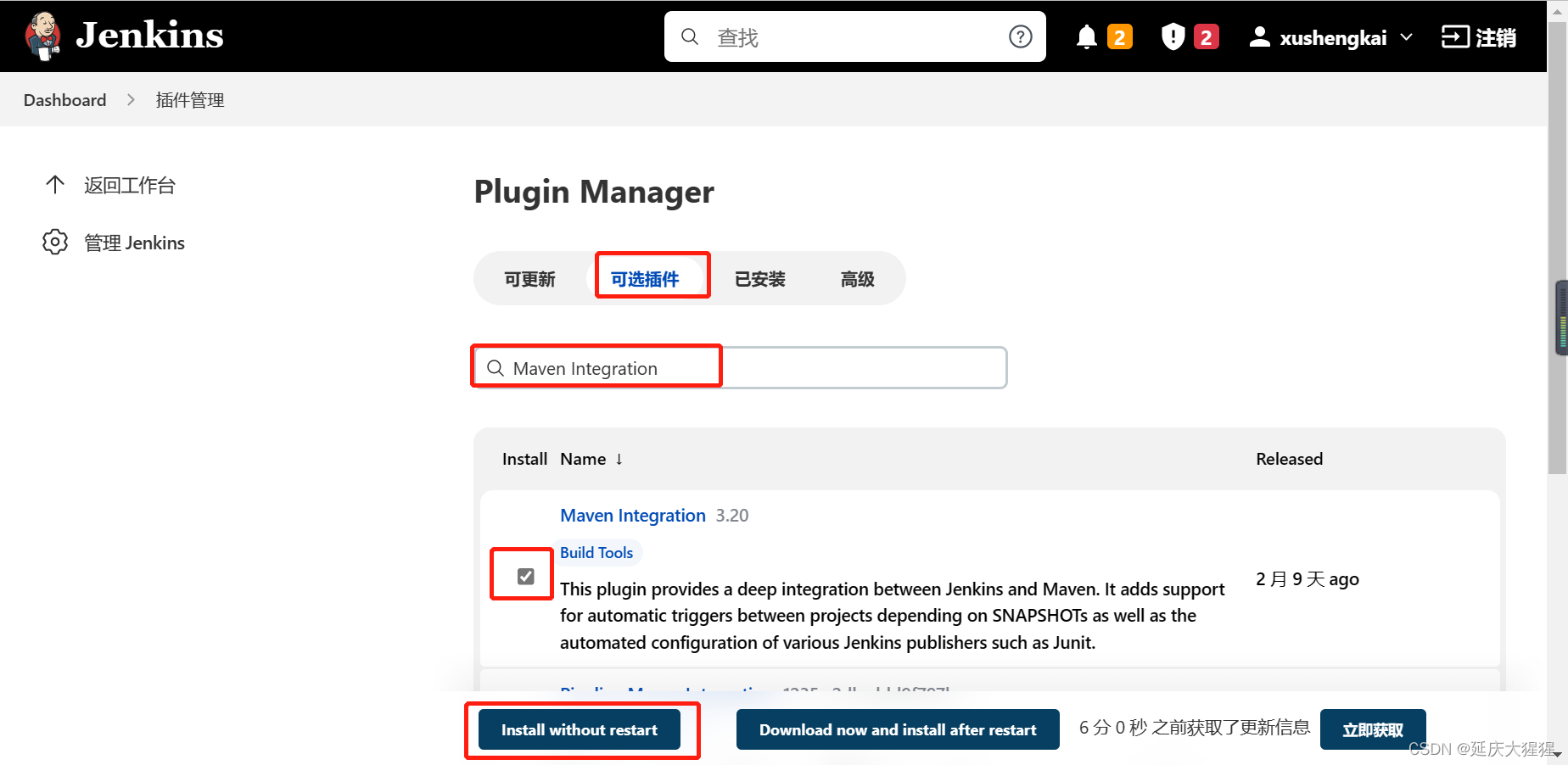
Task: Click the up arrow 返回工作台 icon
Action: [55, 185]
